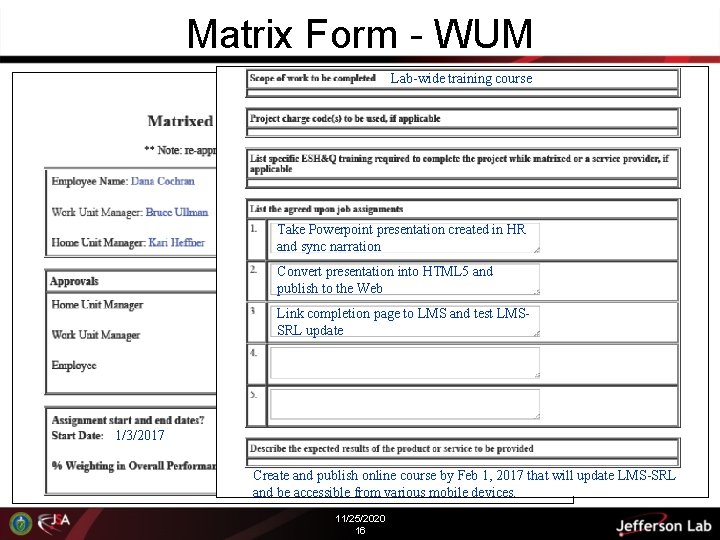Click the slide date 11/25/2020

[x=360, y=518]
